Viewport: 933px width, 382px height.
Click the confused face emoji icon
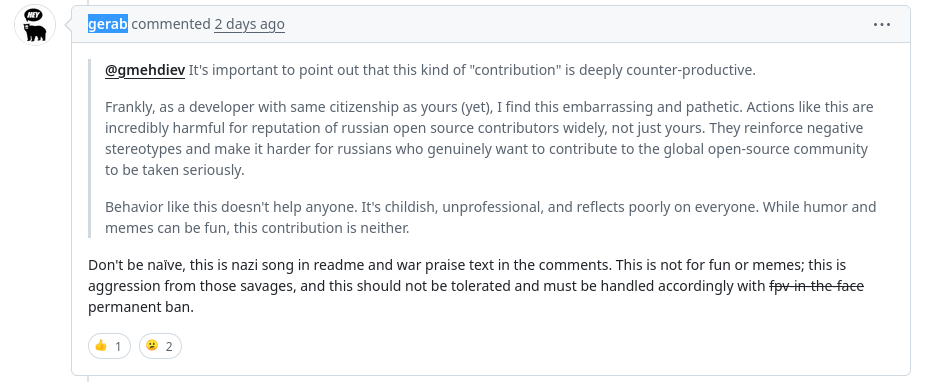pyautogui.click(x=152, y=345)
